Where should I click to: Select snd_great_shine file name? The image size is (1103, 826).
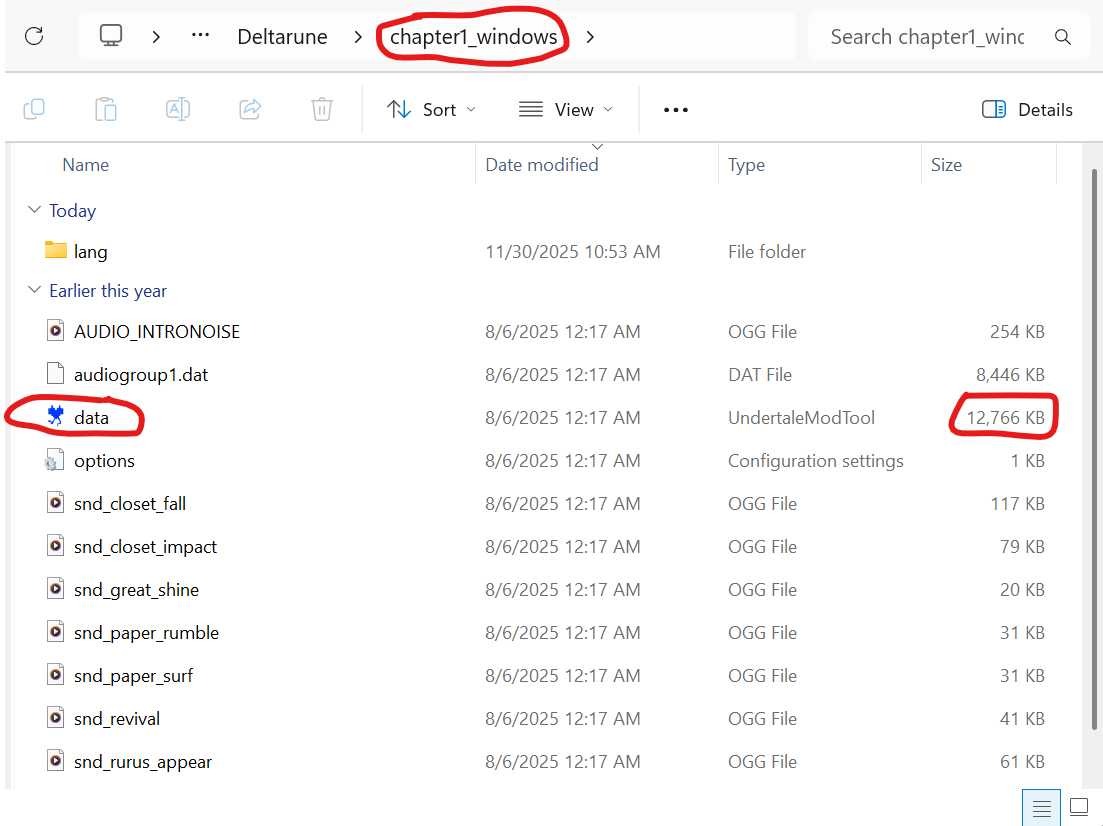tap(136, 590)
